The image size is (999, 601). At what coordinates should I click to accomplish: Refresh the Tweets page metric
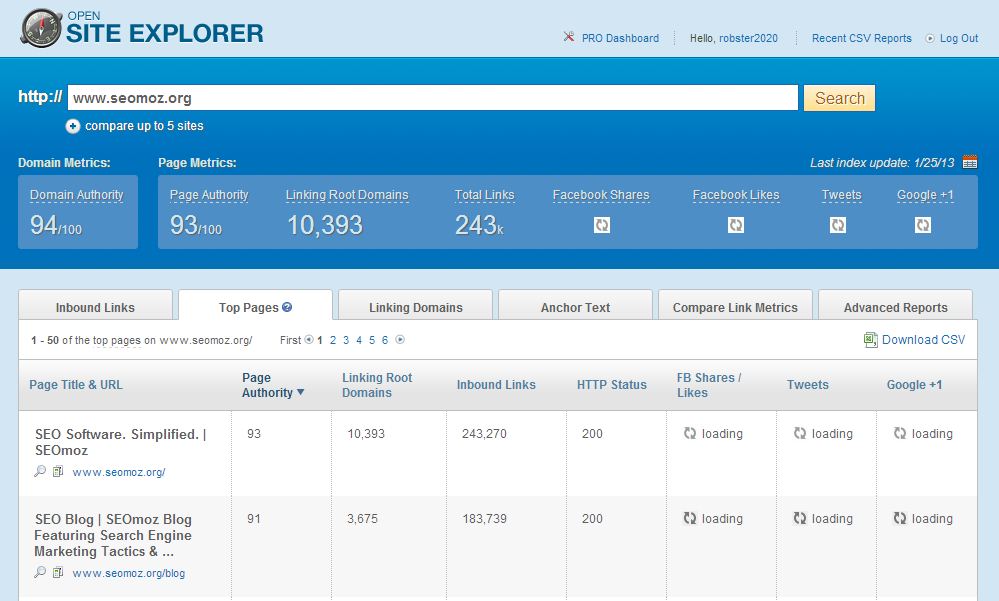(837, 225)
